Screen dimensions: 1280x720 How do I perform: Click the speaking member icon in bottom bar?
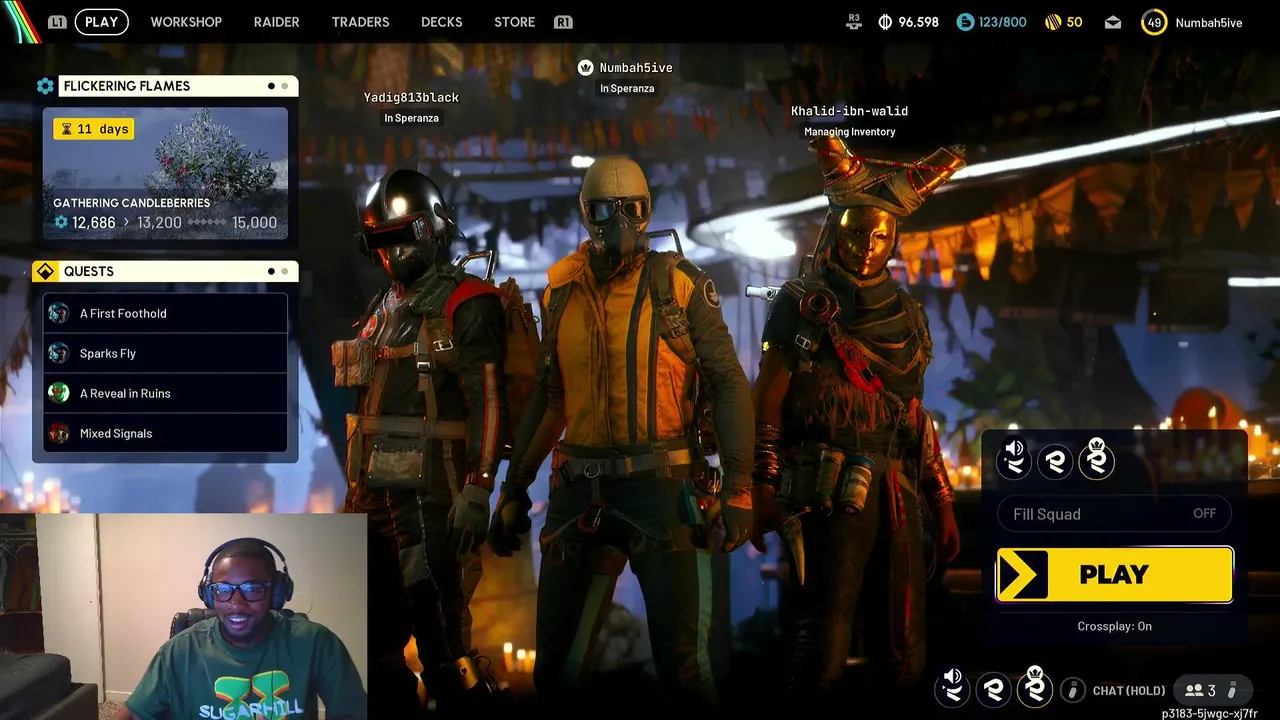[x=952, y=688]
